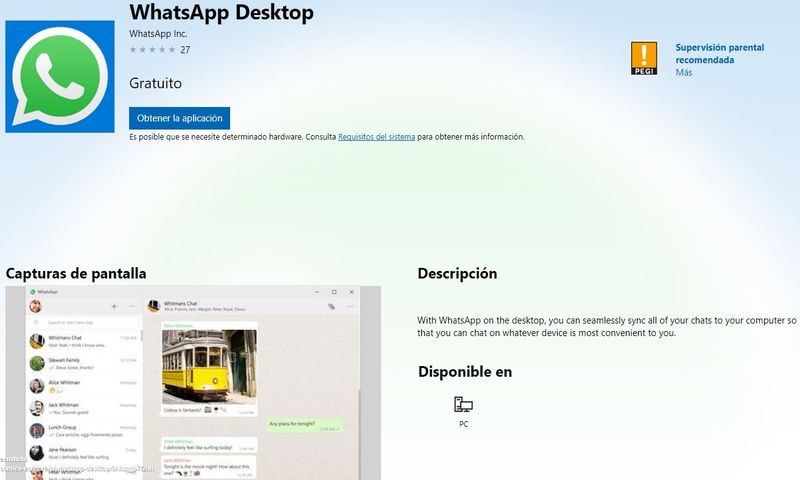Screen dimensions: 800x480
Task: Click the WhatsApp Desktop title
Action: pos(221,12)
